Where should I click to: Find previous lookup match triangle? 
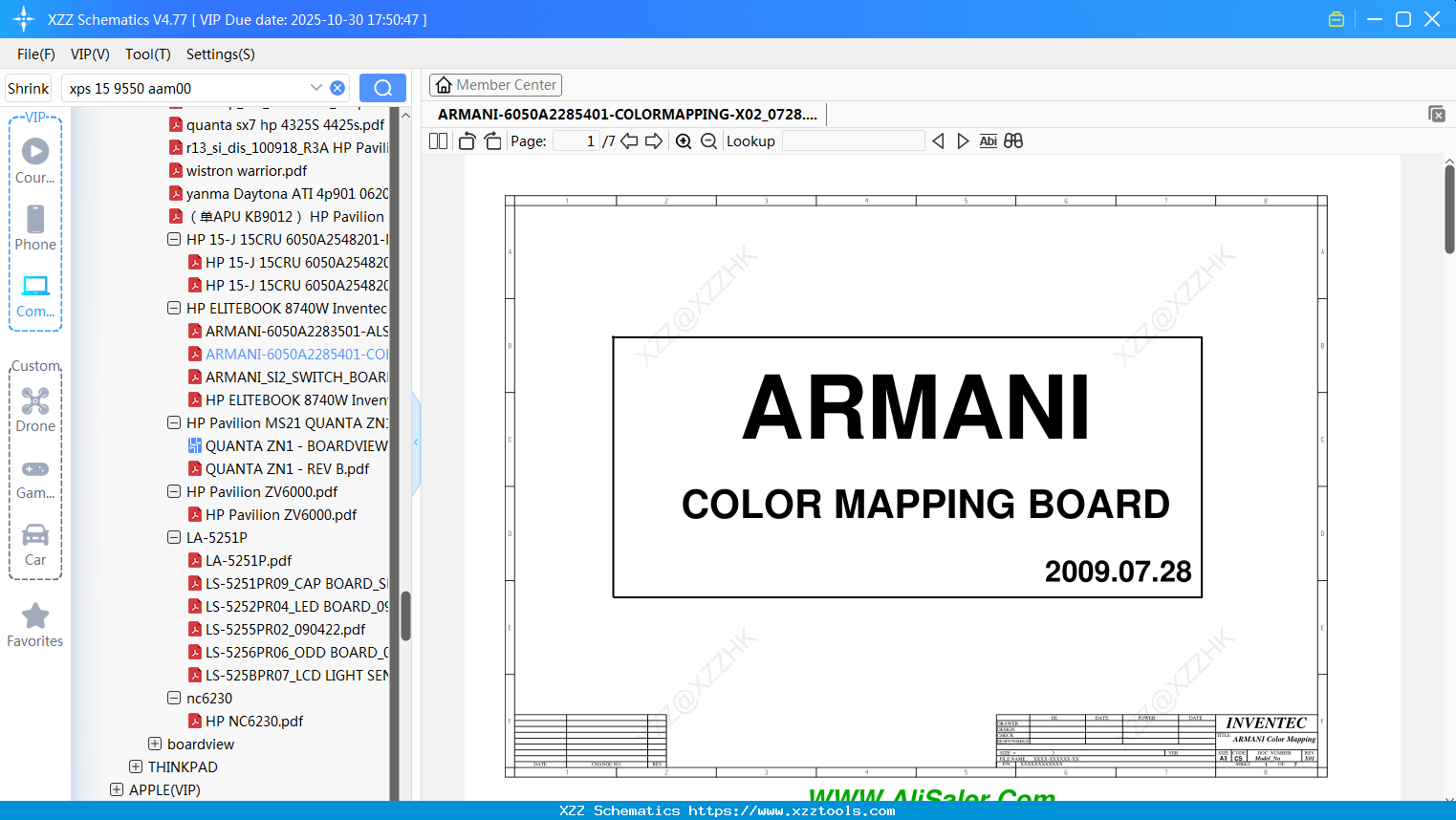938,141
